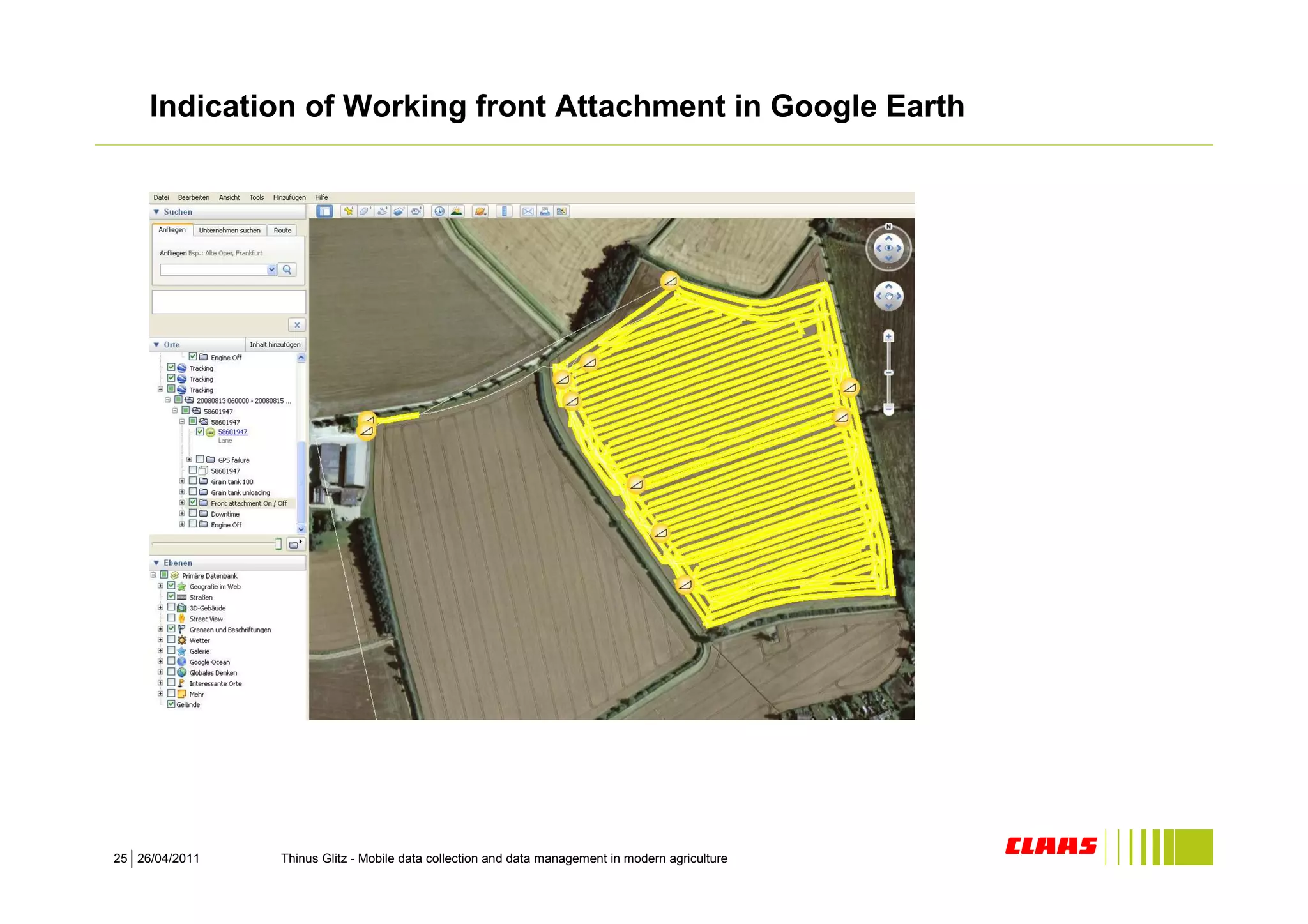Click the Orte panel scrollbar up arrow
This screenshot has height=924, width=1308.
pyautogui.click(x=301, y=358)
